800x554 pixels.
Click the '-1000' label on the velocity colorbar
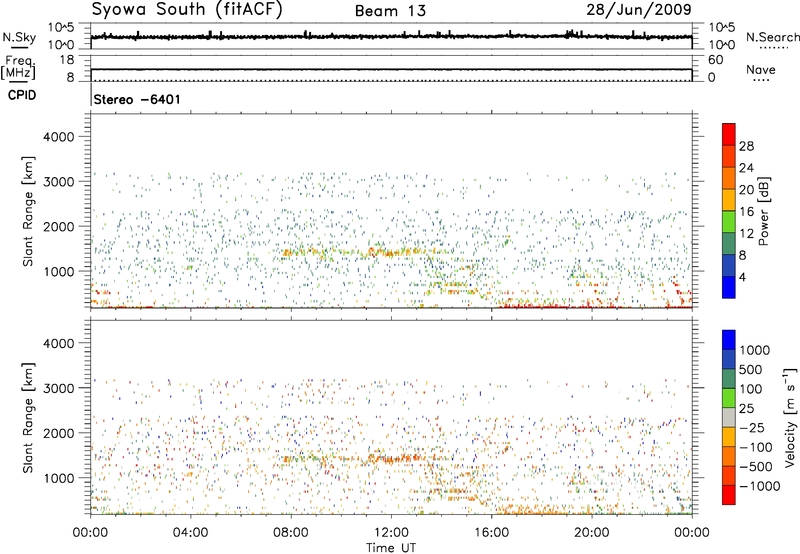(759, 486)
